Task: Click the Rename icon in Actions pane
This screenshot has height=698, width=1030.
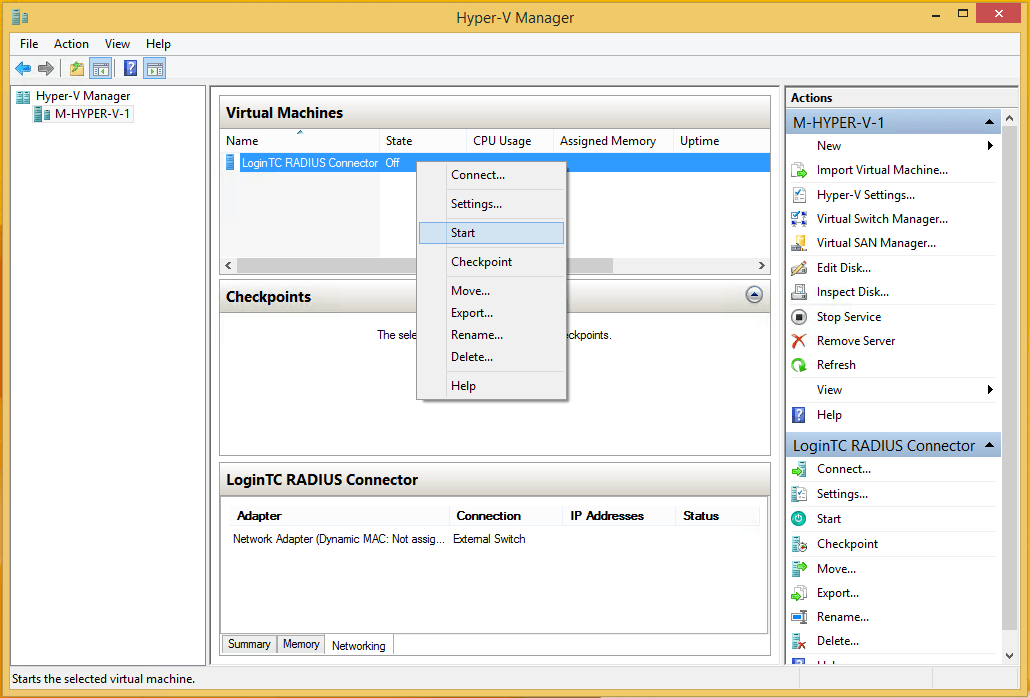Action: click(x=799, y=617)
